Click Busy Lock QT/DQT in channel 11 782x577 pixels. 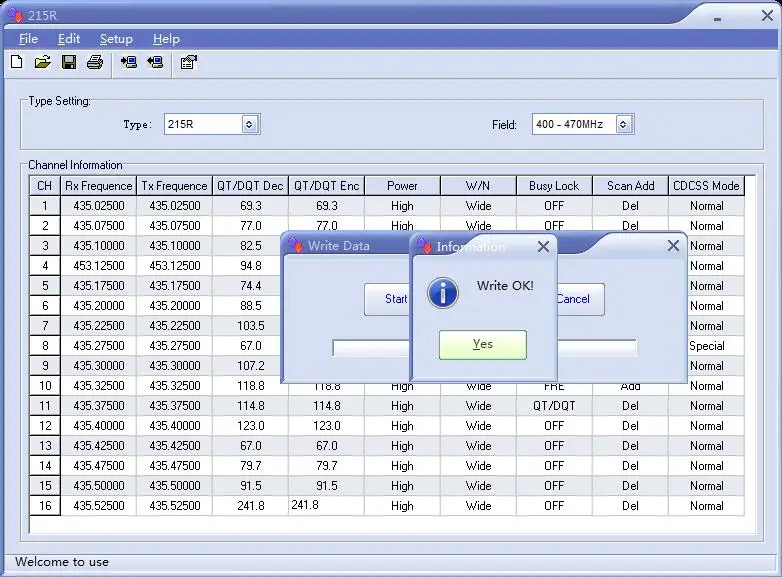(x=554, y=405)
